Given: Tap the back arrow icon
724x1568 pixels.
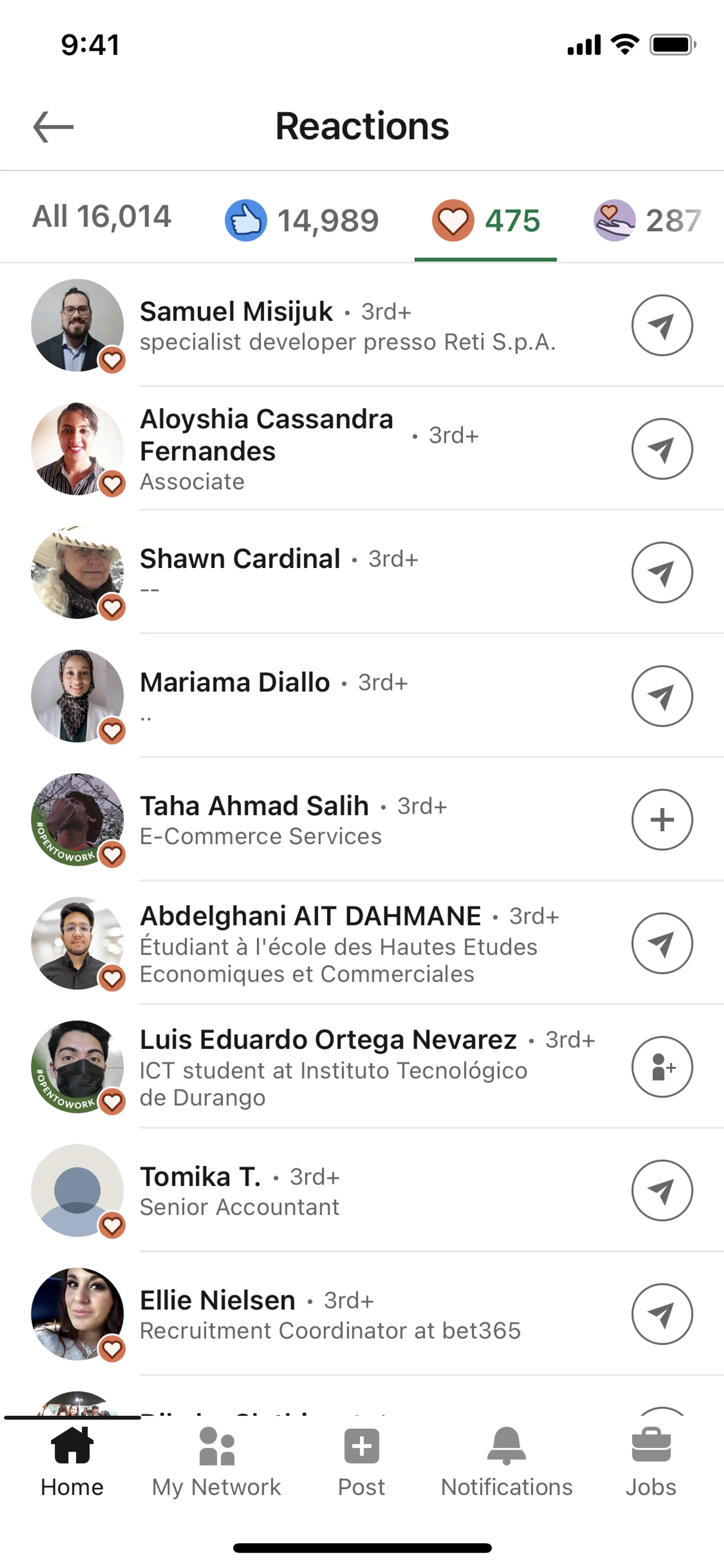Looking at the screenshot, I should tap(54, 127).
